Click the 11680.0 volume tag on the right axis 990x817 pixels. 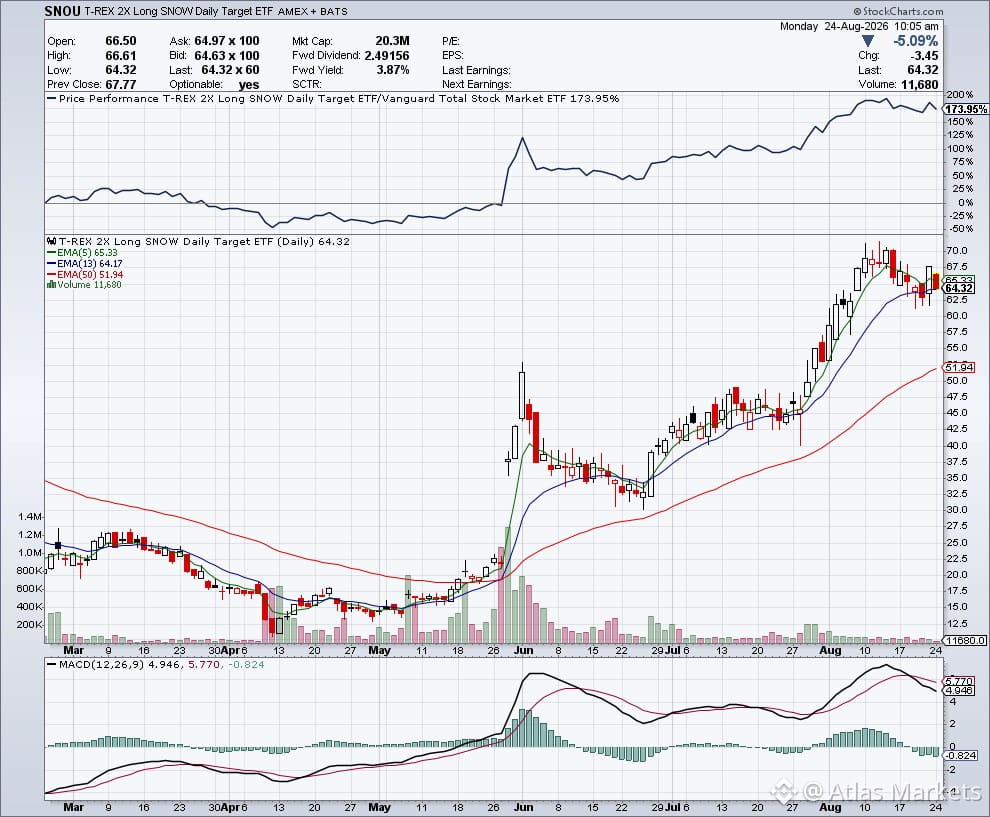[965, 640]
